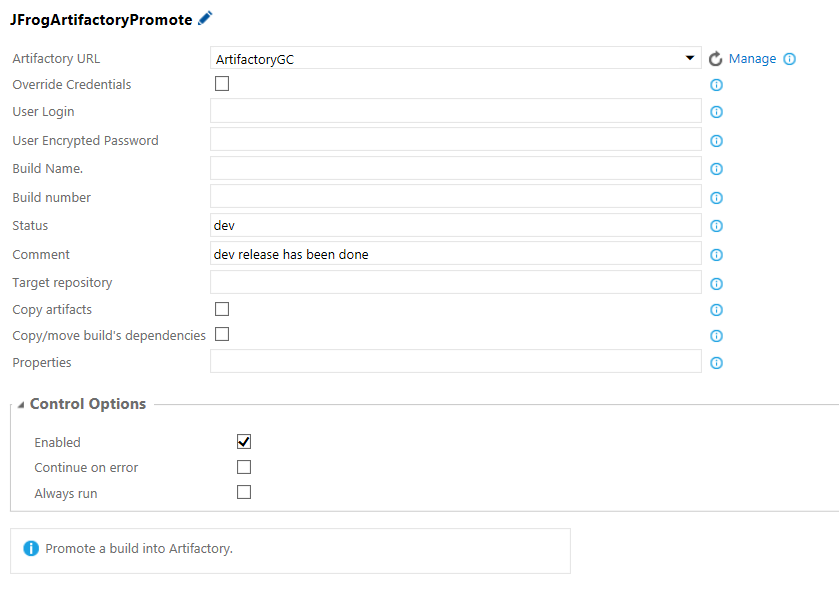
Task: Click the Properties input field
Action: point(455,361)
